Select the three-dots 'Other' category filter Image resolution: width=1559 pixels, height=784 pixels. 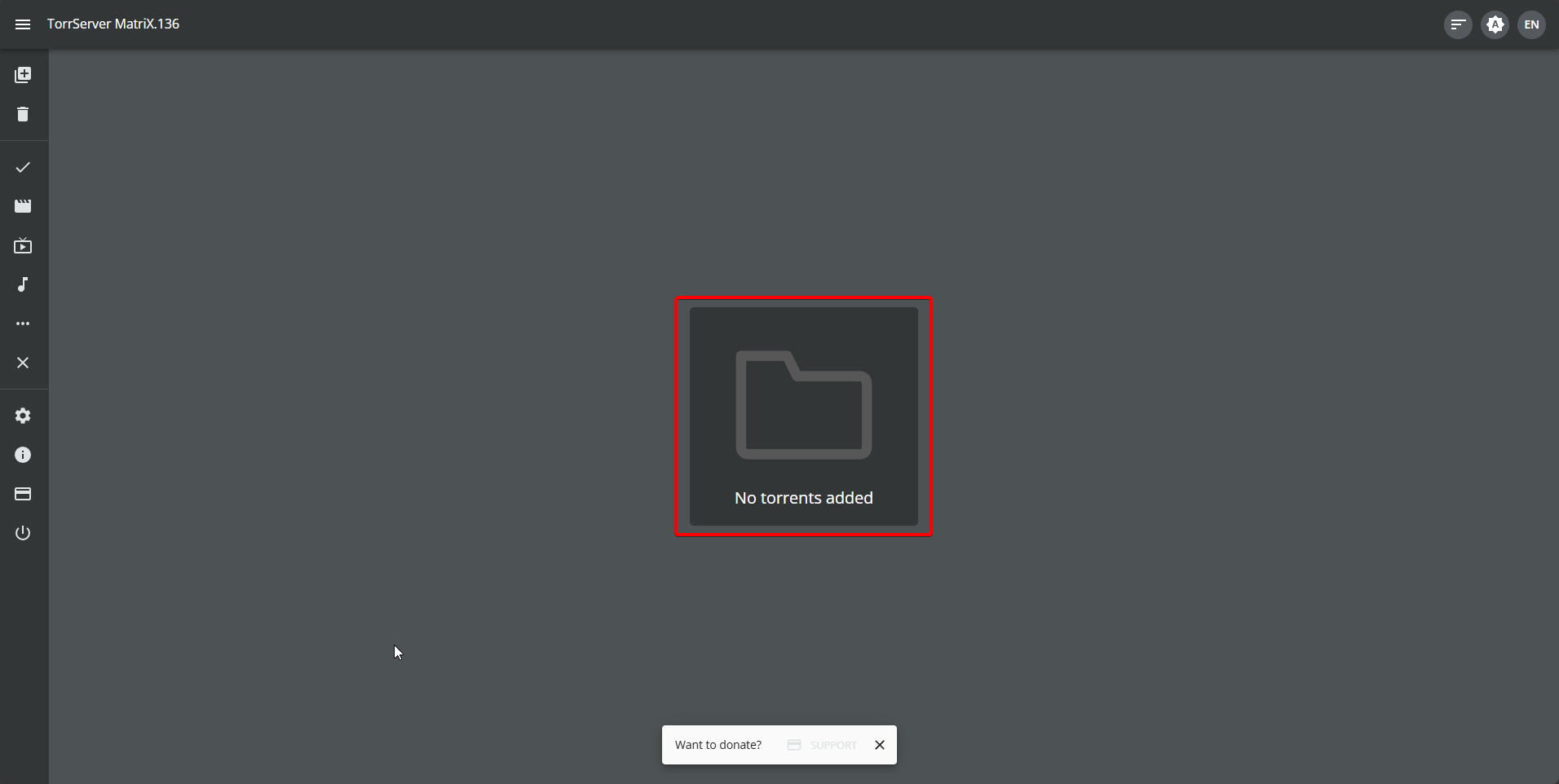point(23,324)
